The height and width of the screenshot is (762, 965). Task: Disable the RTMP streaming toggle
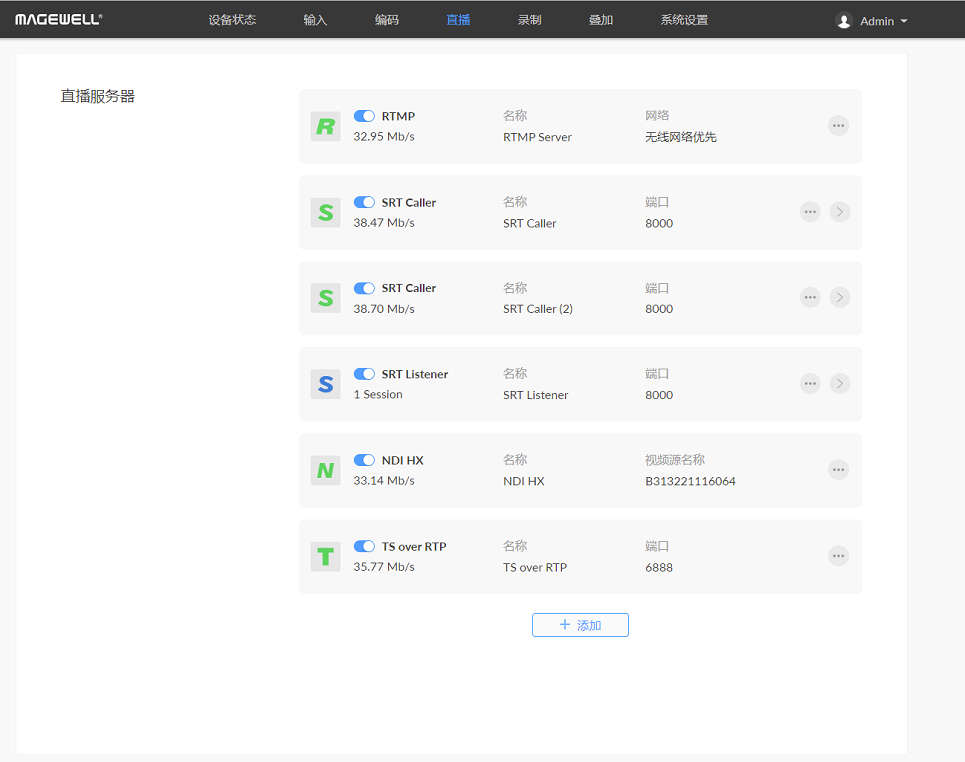(x=364, y=116)
